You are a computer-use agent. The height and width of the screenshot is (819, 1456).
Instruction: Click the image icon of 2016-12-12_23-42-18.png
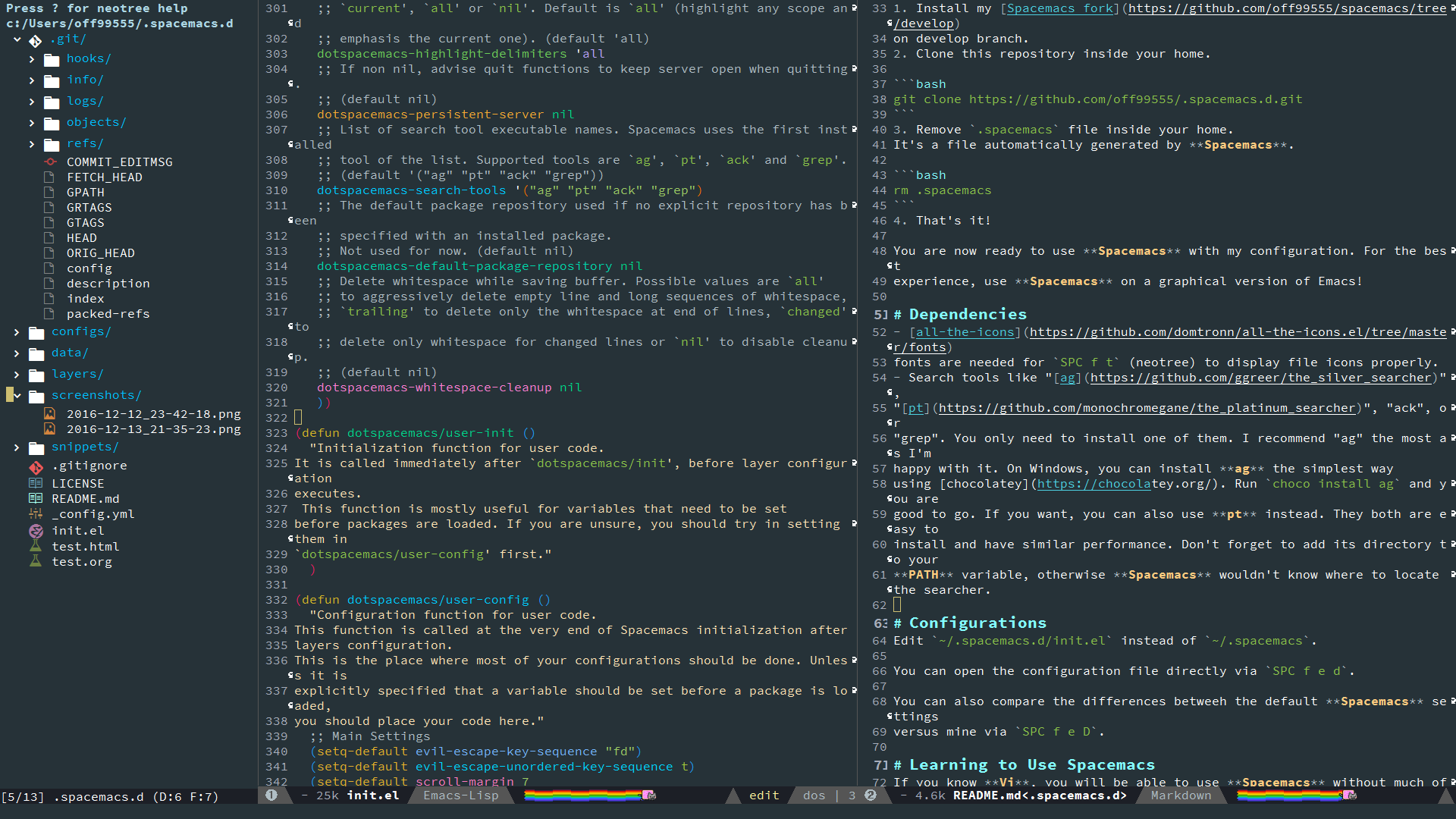tap(49, 414)
